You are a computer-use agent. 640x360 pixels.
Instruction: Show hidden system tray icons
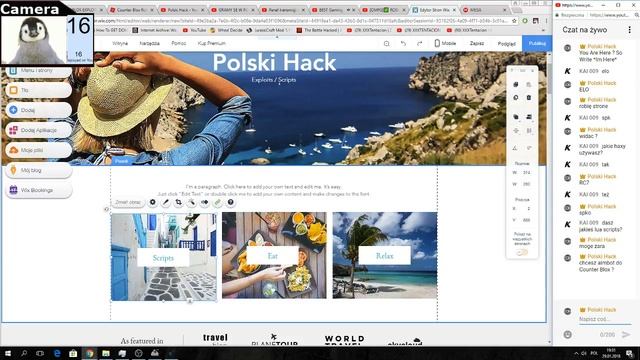pyautogui.click(x=576, y=353)
